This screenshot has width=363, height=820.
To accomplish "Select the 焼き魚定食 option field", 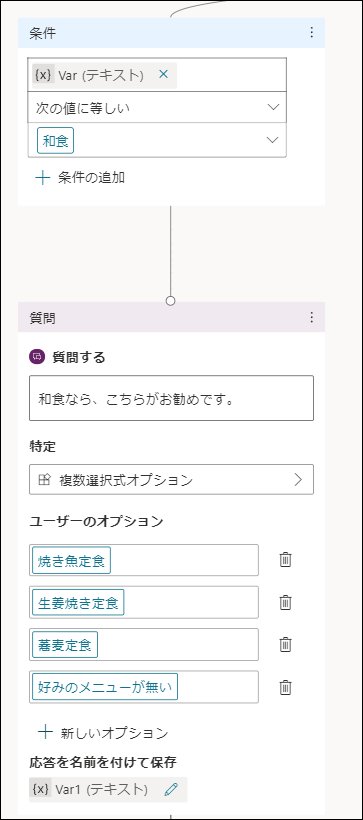I will [144, 560].
